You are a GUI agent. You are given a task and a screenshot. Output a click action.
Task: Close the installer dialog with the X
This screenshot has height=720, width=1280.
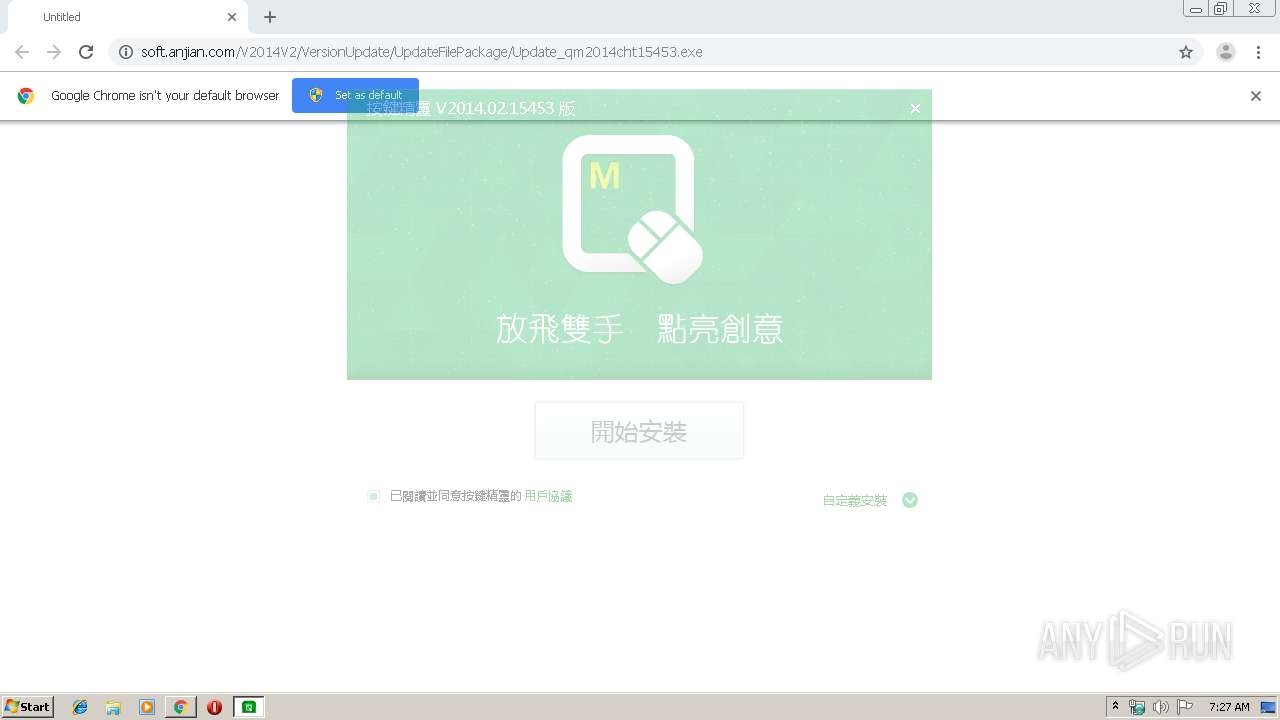tap(915, 108)
